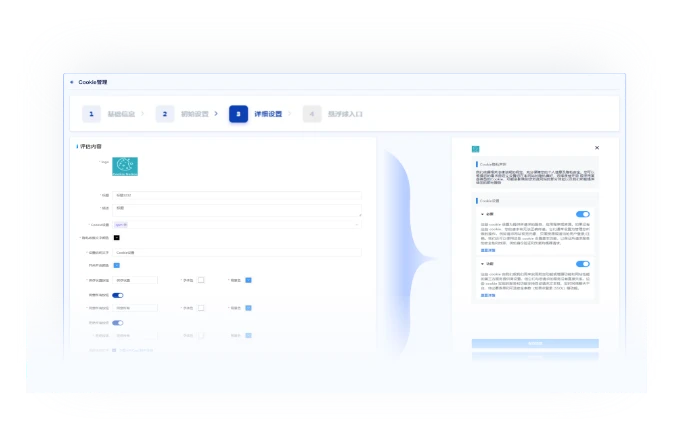Screen dimensions: 680x438
Task: Click the arrow after 初始设置 step
Action: pos(217,114)
